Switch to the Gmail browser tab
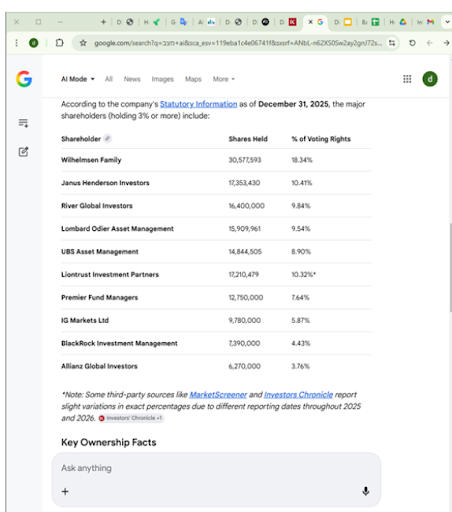452x512 pixels. click(430, 22)
